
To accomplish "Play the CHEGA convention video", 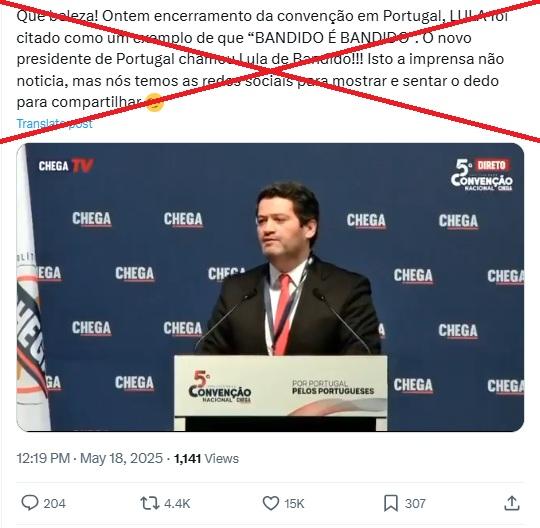I will pos(270,287).
